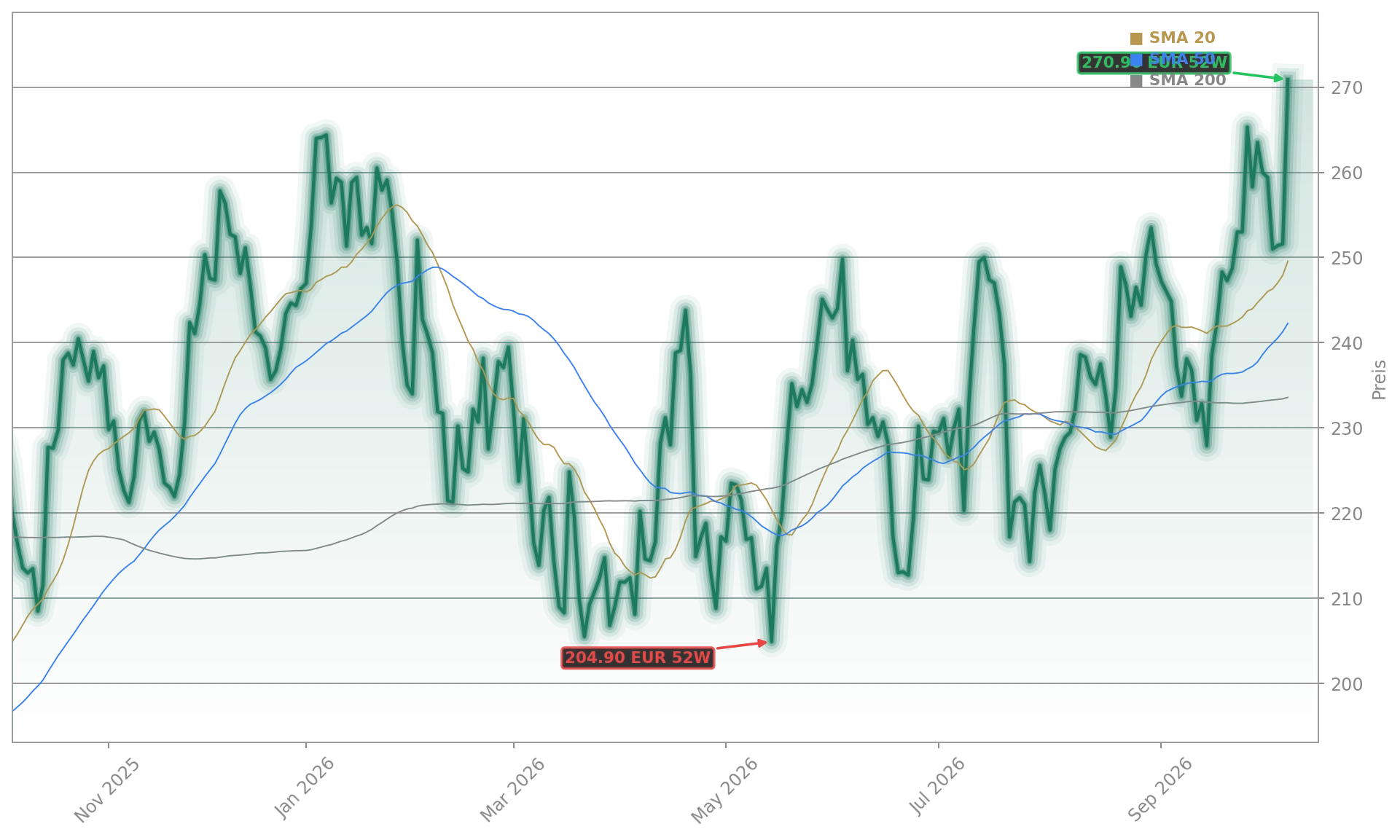
Task: Select the SMA 200 legend label
Action: pos(1188,80)
